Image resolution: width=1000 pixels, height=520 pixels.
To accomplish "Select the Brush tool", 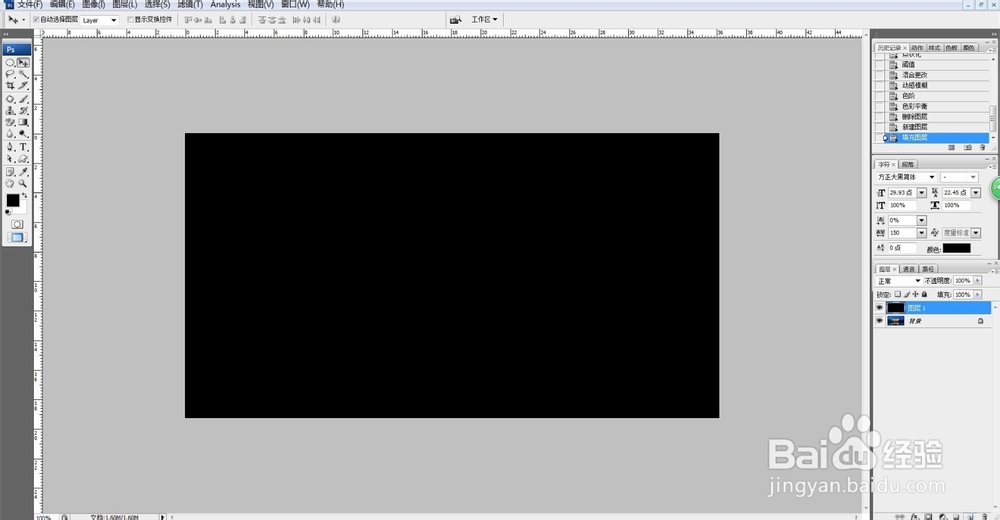I will (24, 99).
